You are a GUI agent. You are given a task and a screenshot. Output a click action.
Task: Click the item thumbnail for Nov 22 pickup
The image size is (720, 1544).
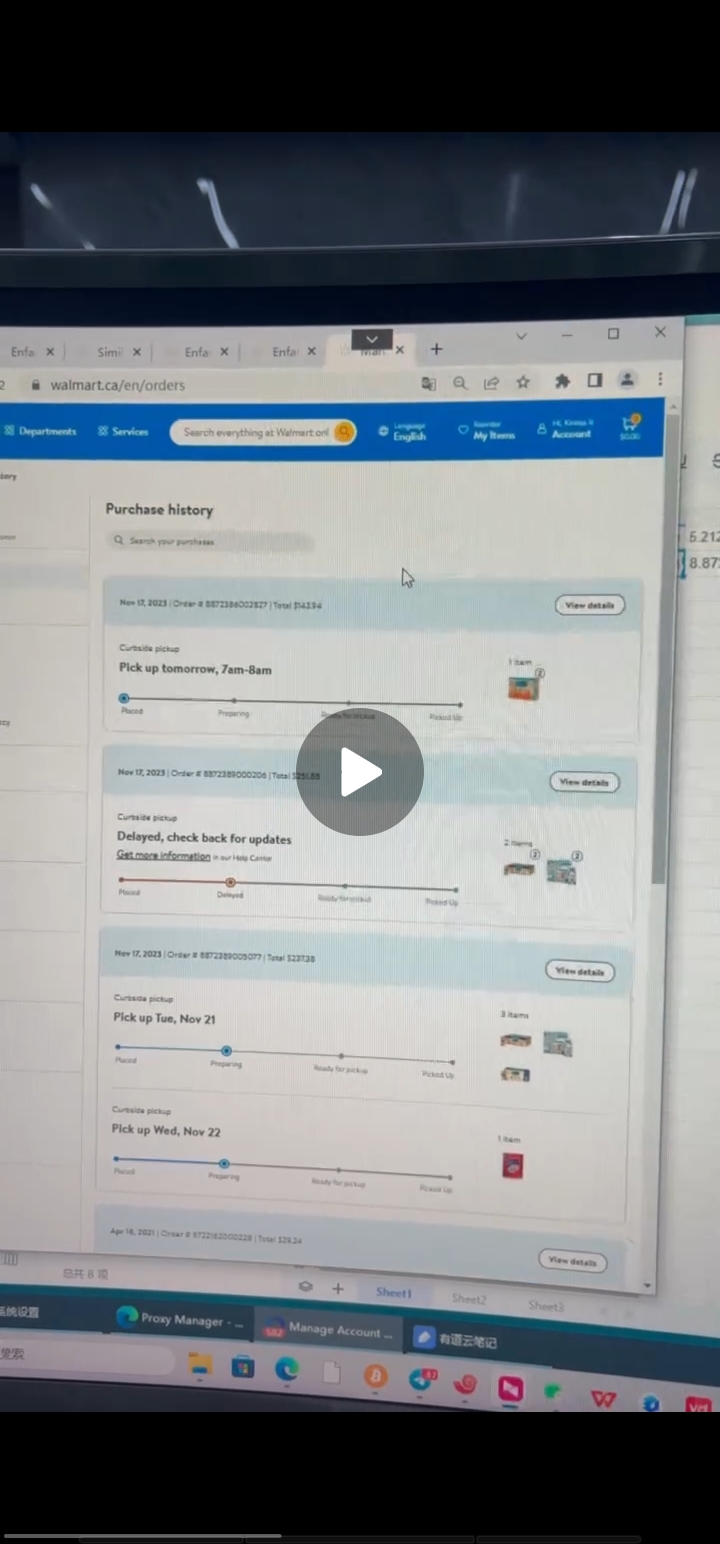tap(512, 1166)
